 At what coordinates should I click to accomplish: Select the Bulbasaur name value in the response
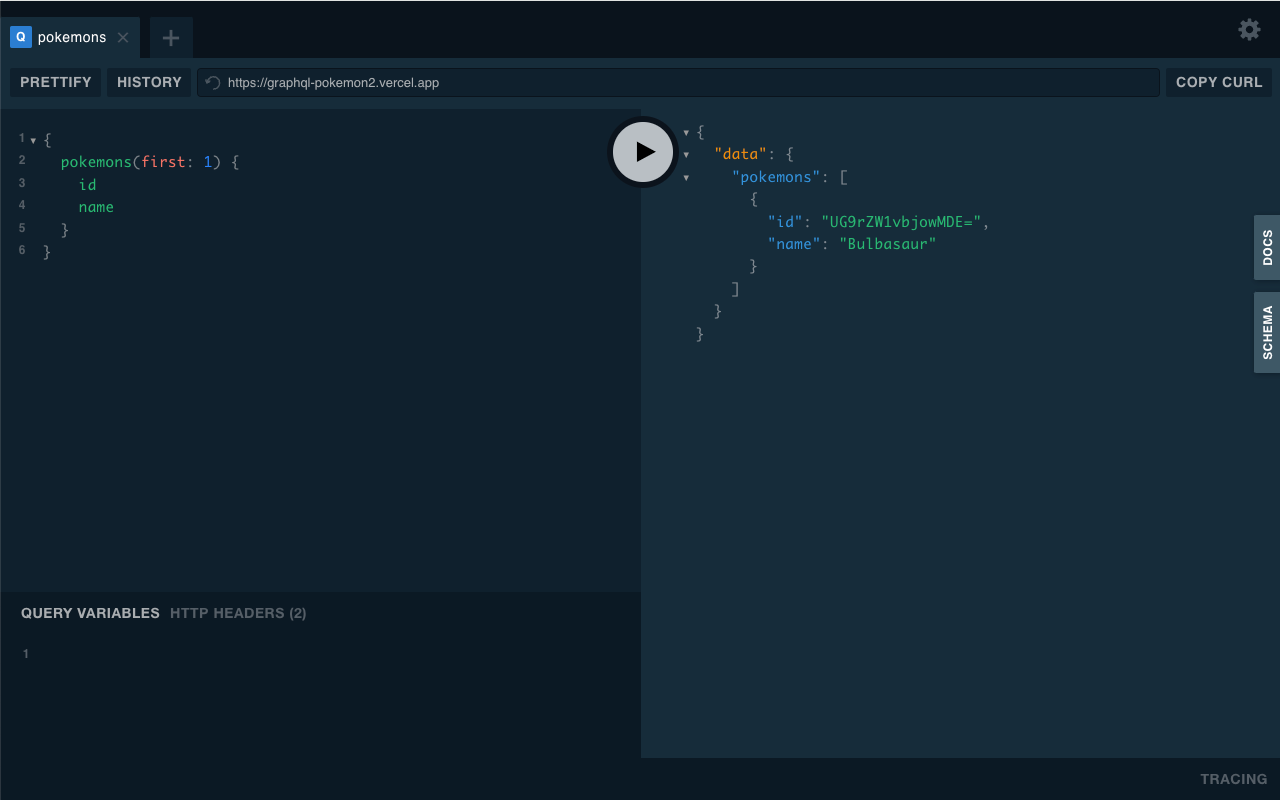pyautogui.click(x=888, y=243)
